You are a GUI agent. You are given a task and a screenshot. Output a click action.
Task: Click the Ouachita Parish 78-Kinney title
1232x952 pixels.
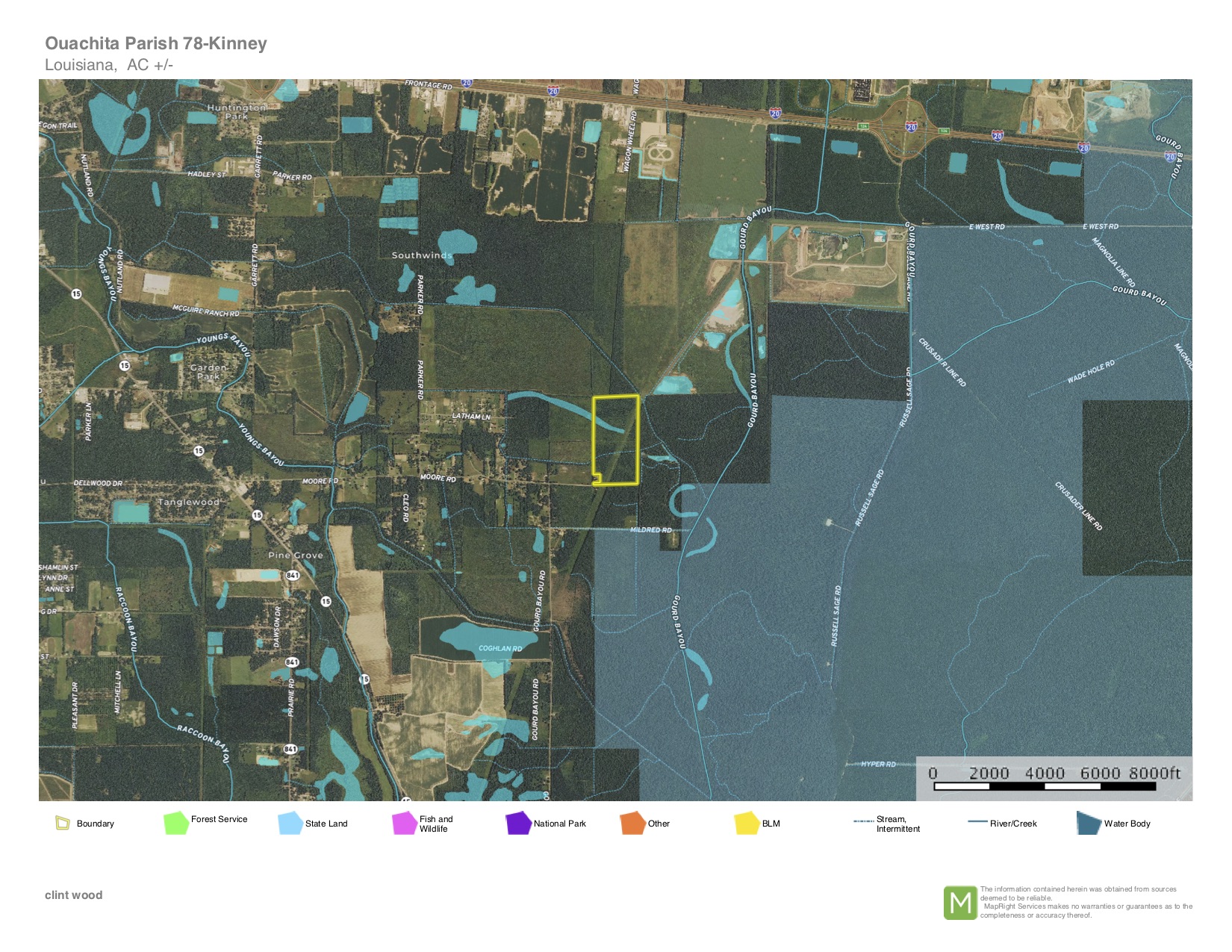point(155,43)
